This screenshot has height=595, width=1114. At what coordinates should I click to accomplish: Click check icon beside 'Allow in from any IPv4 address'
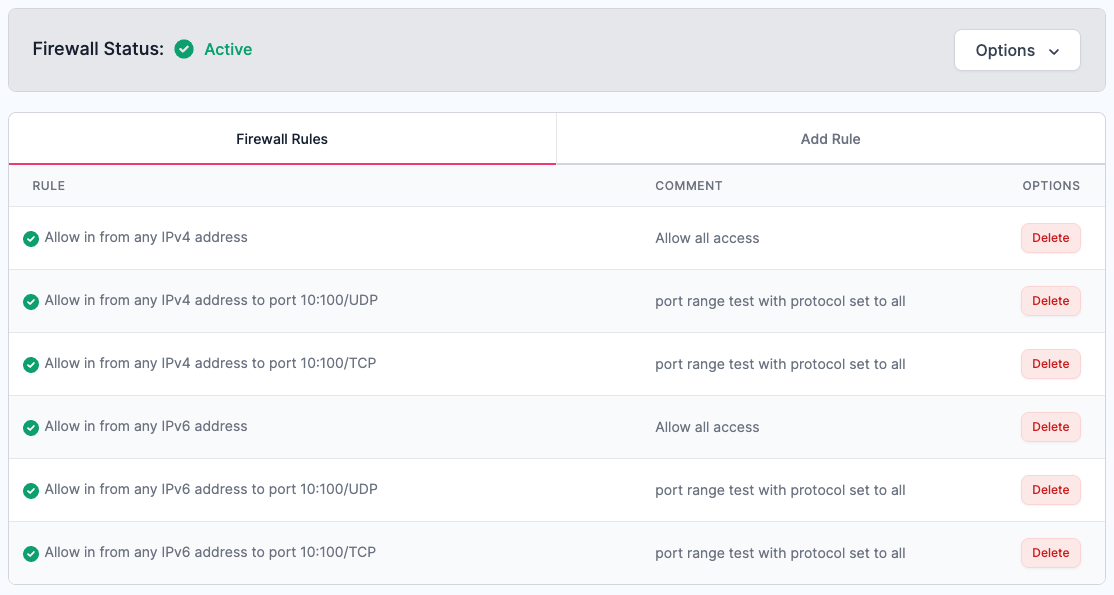[x=31, y=239]
